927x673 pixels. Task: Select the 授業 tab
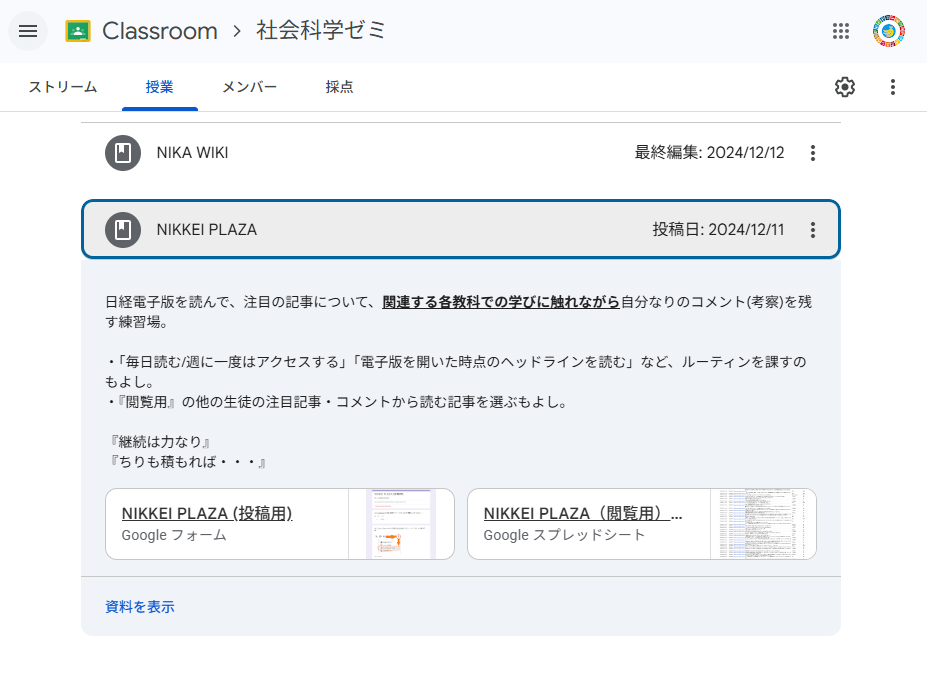coord(160,87)
